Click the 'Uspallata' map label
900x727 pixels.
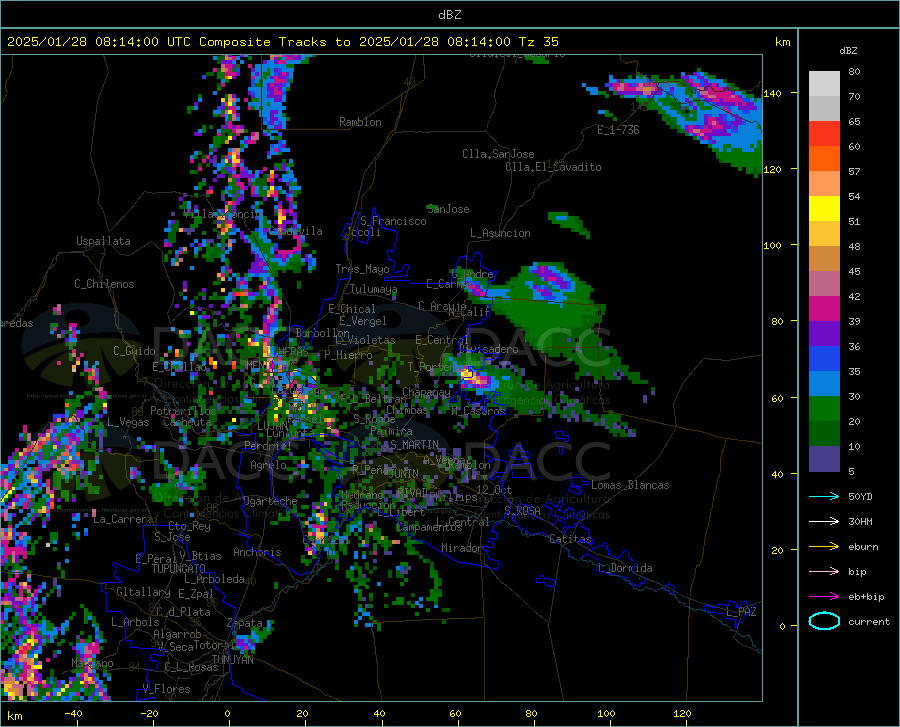coord(103,241)
